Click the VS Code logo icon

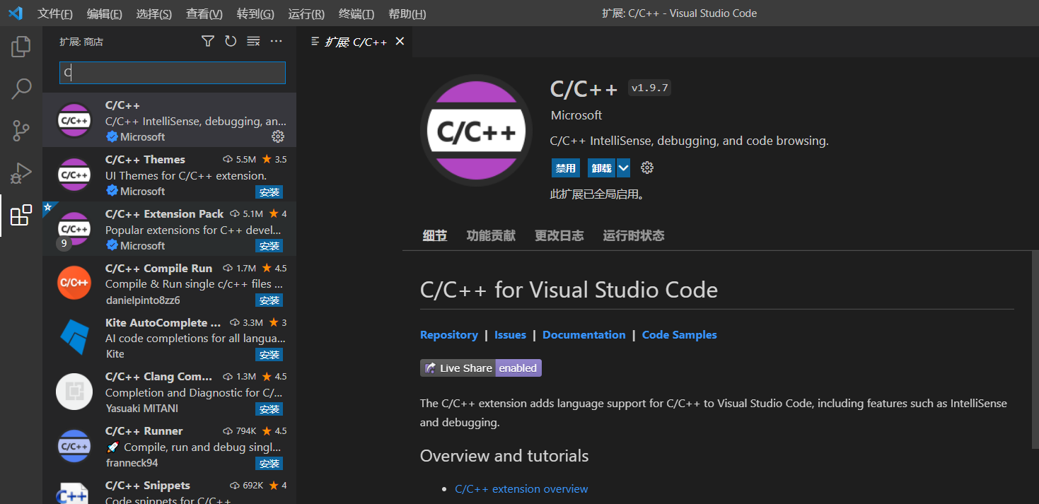[15, 13]
